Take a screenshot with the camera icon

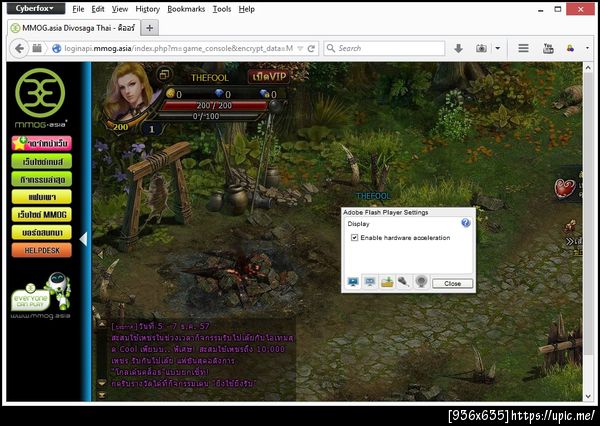[481, 48]
